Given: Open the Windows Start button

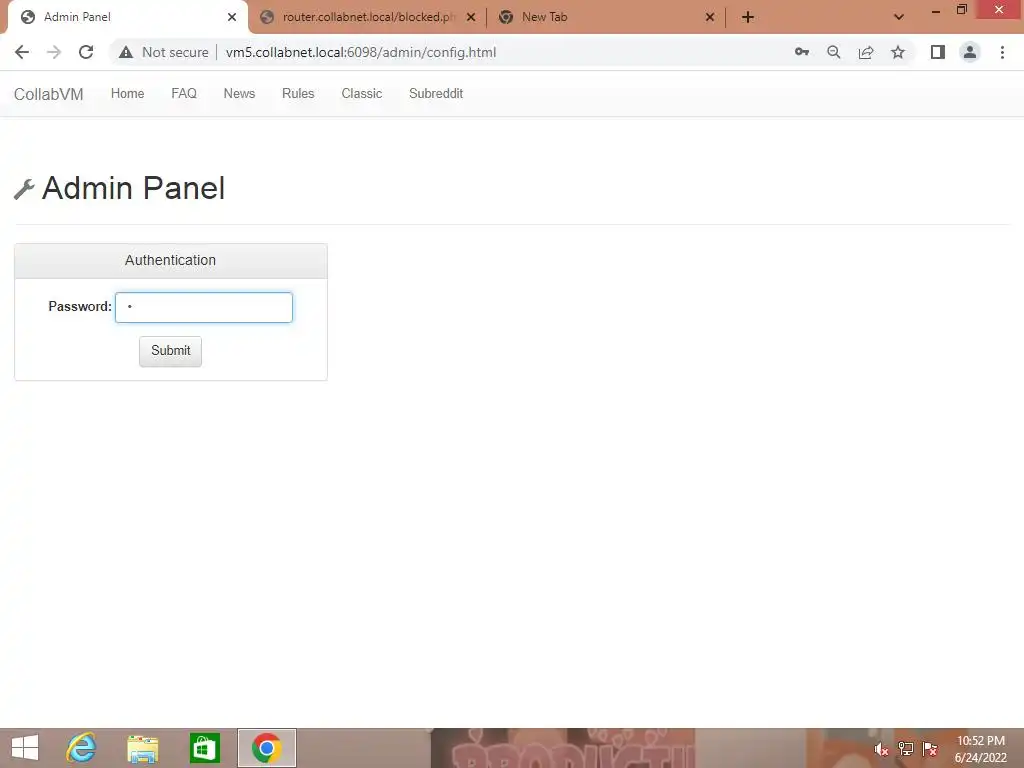Looking at the screenshot, I should click(x=25, y=748).
